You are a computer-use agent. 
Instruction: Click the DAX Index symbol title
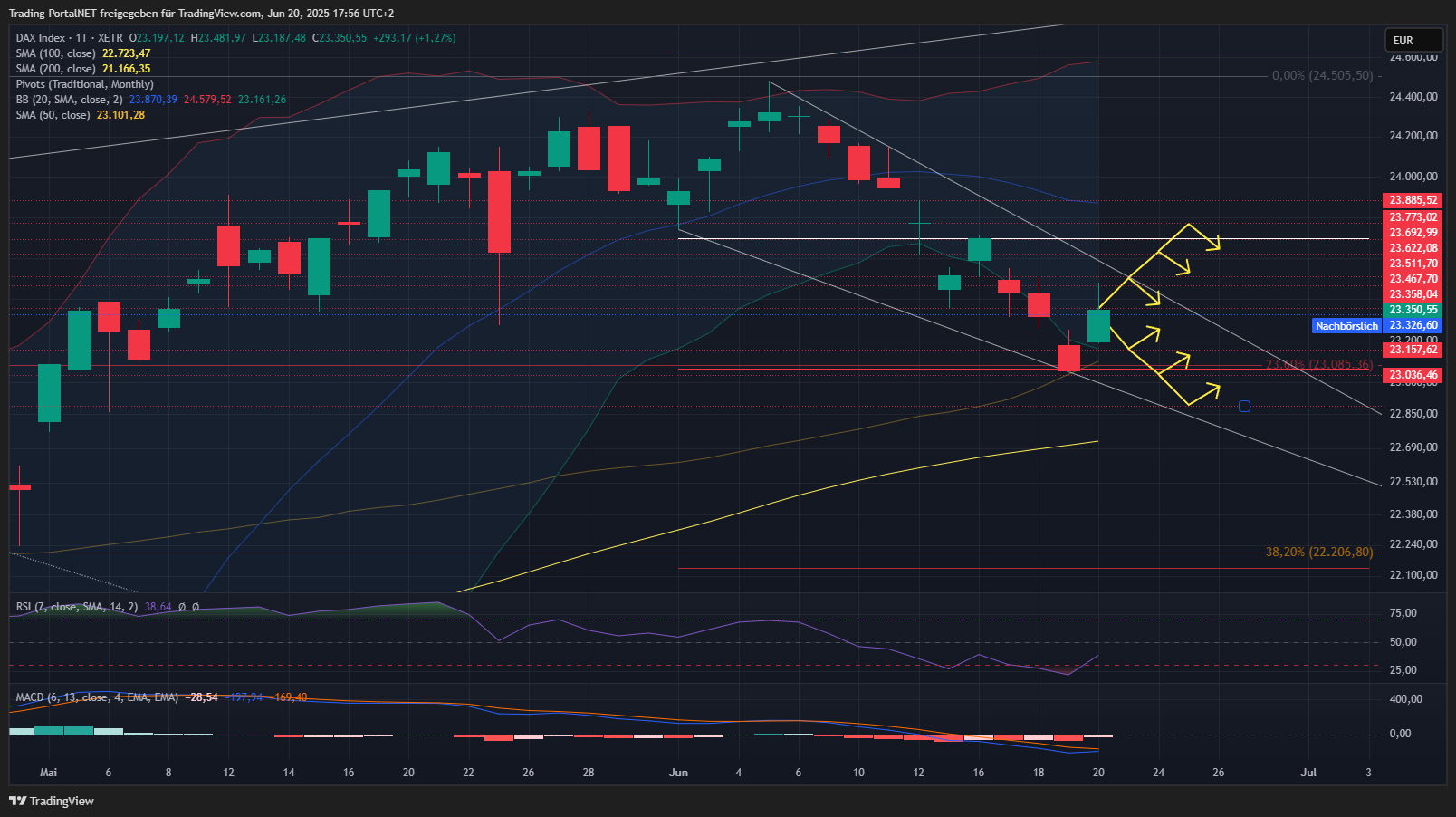[41, 38]
